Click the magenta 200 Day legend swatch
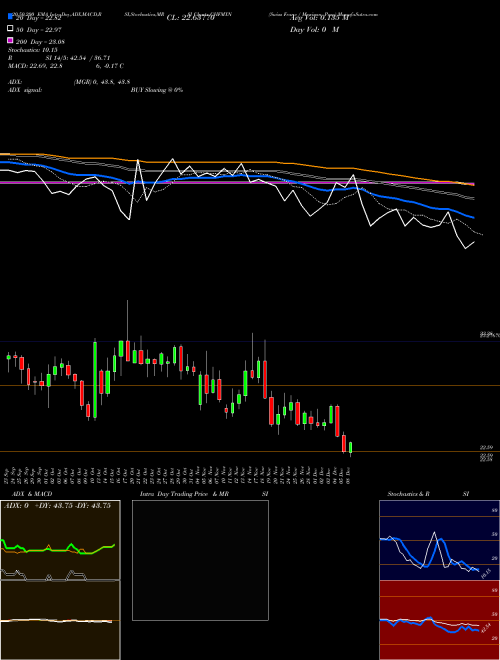Image resolution: width=500 pixels, height=660 pixels. pyautogui.click(x=10, y=40)
